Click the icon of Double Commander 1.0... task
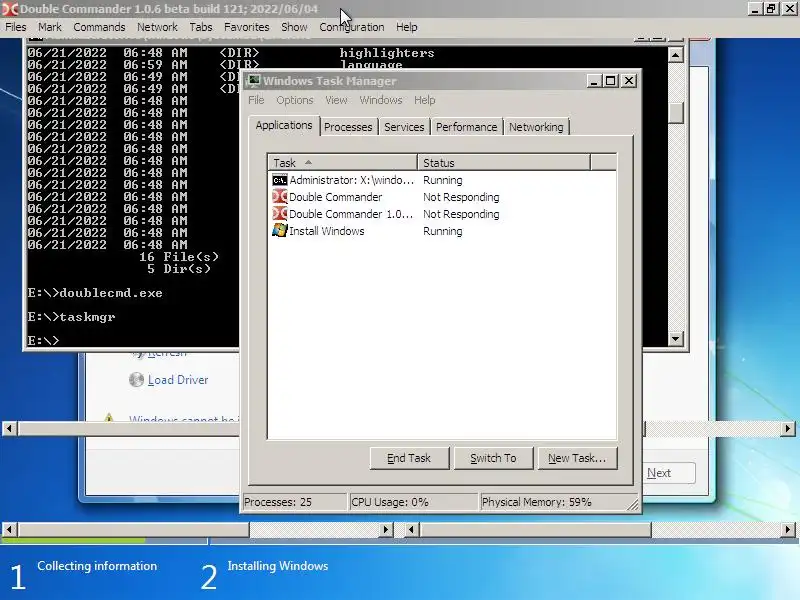This screenshot has height=600, width=800. (x=280, y=214)
